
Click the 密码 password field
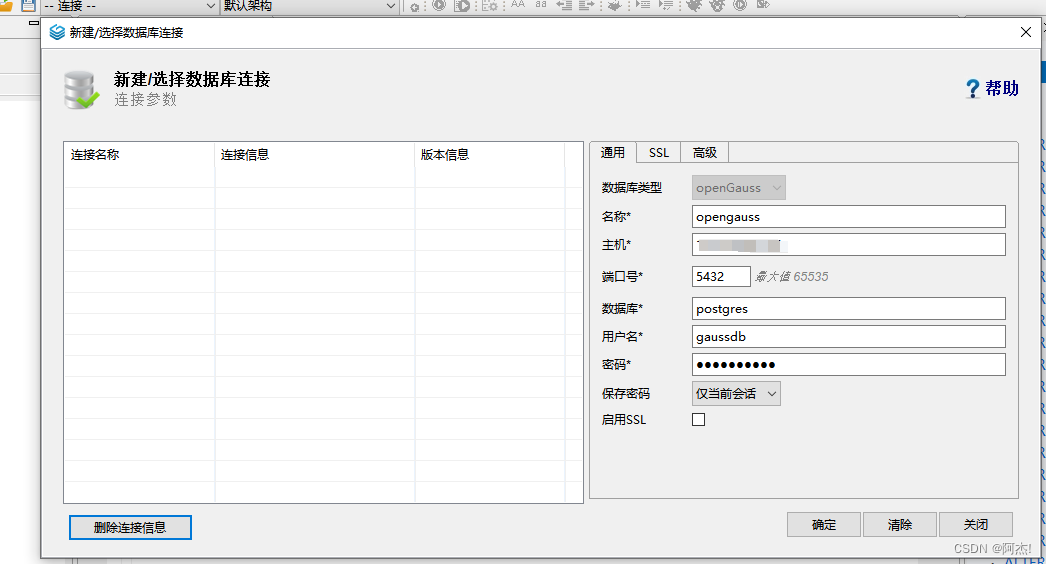pos(849,365)
